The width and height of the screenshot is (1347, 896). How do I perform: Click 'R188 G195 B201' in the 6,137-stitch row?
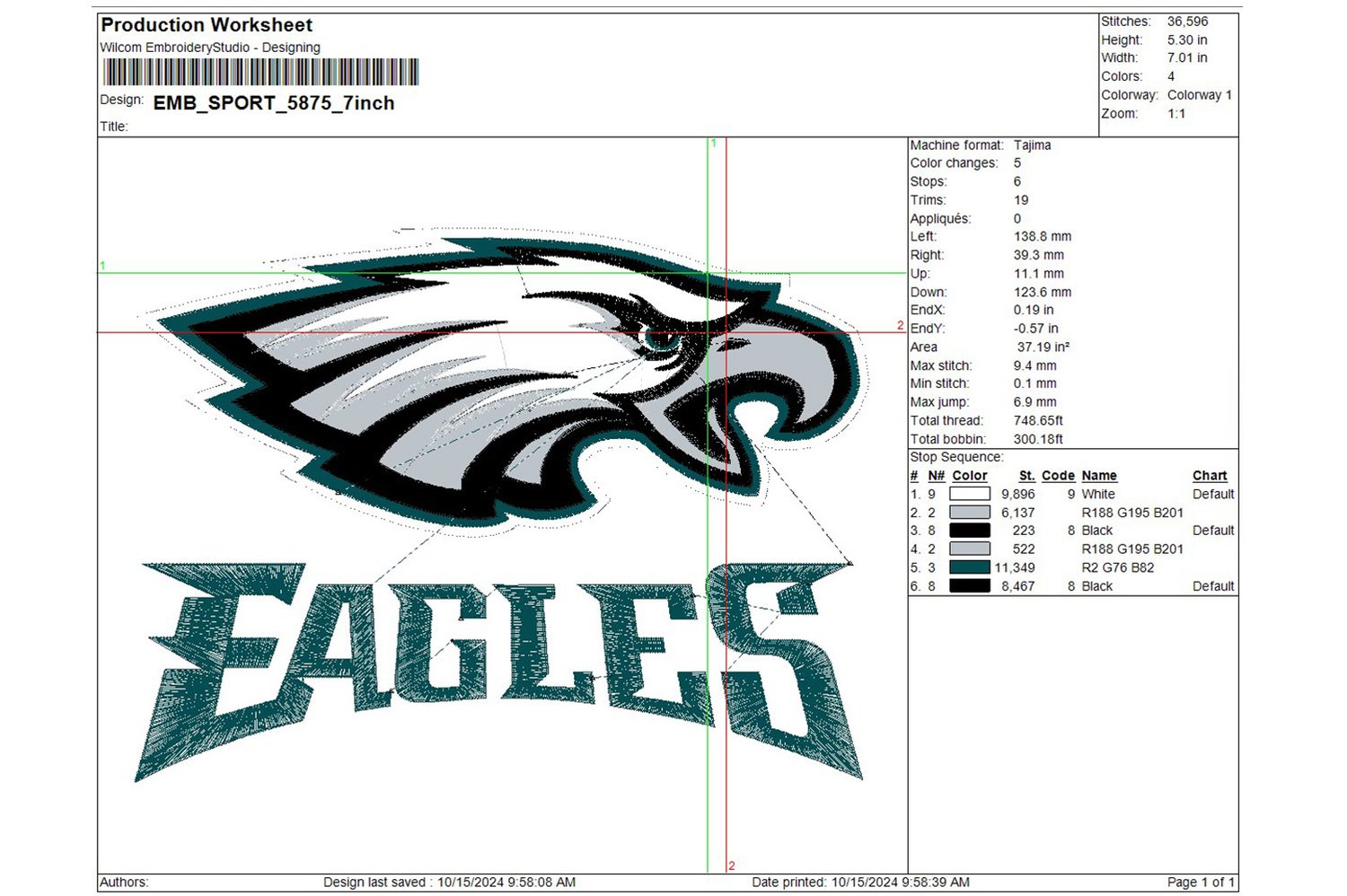pos(1132,513)
